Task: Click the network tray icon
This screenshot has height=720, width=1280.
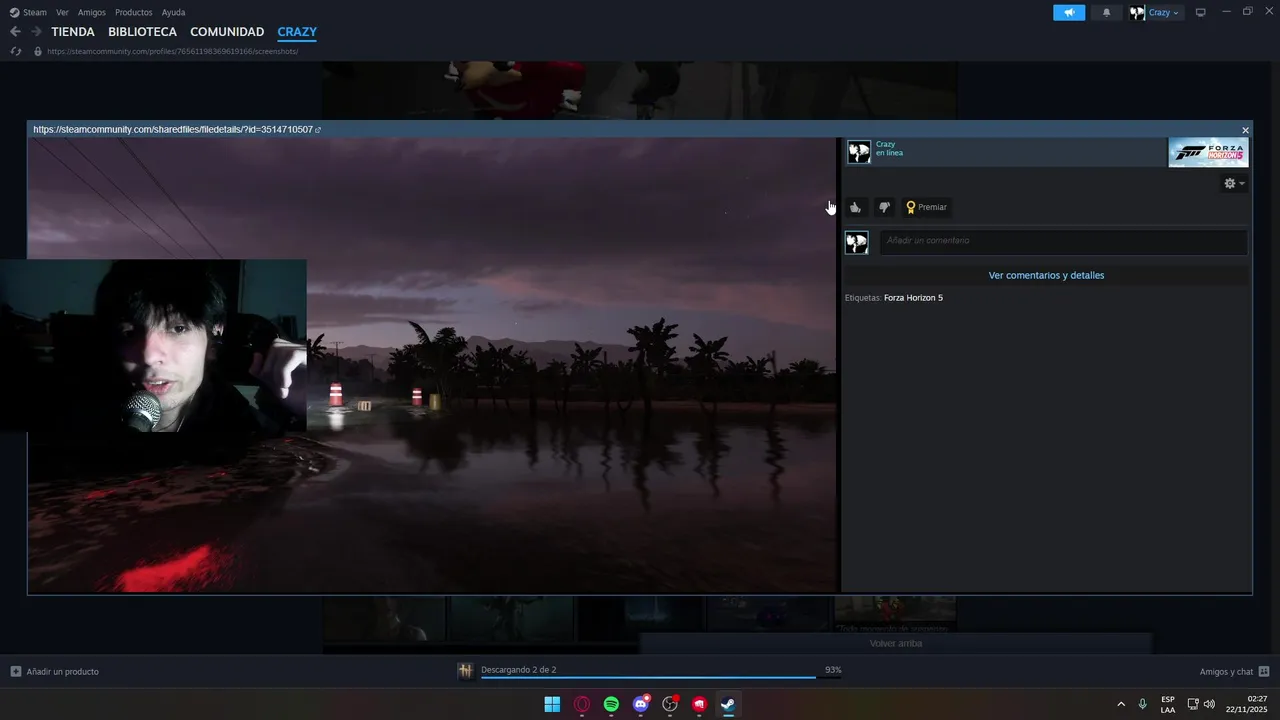Action: point(1193,704)
